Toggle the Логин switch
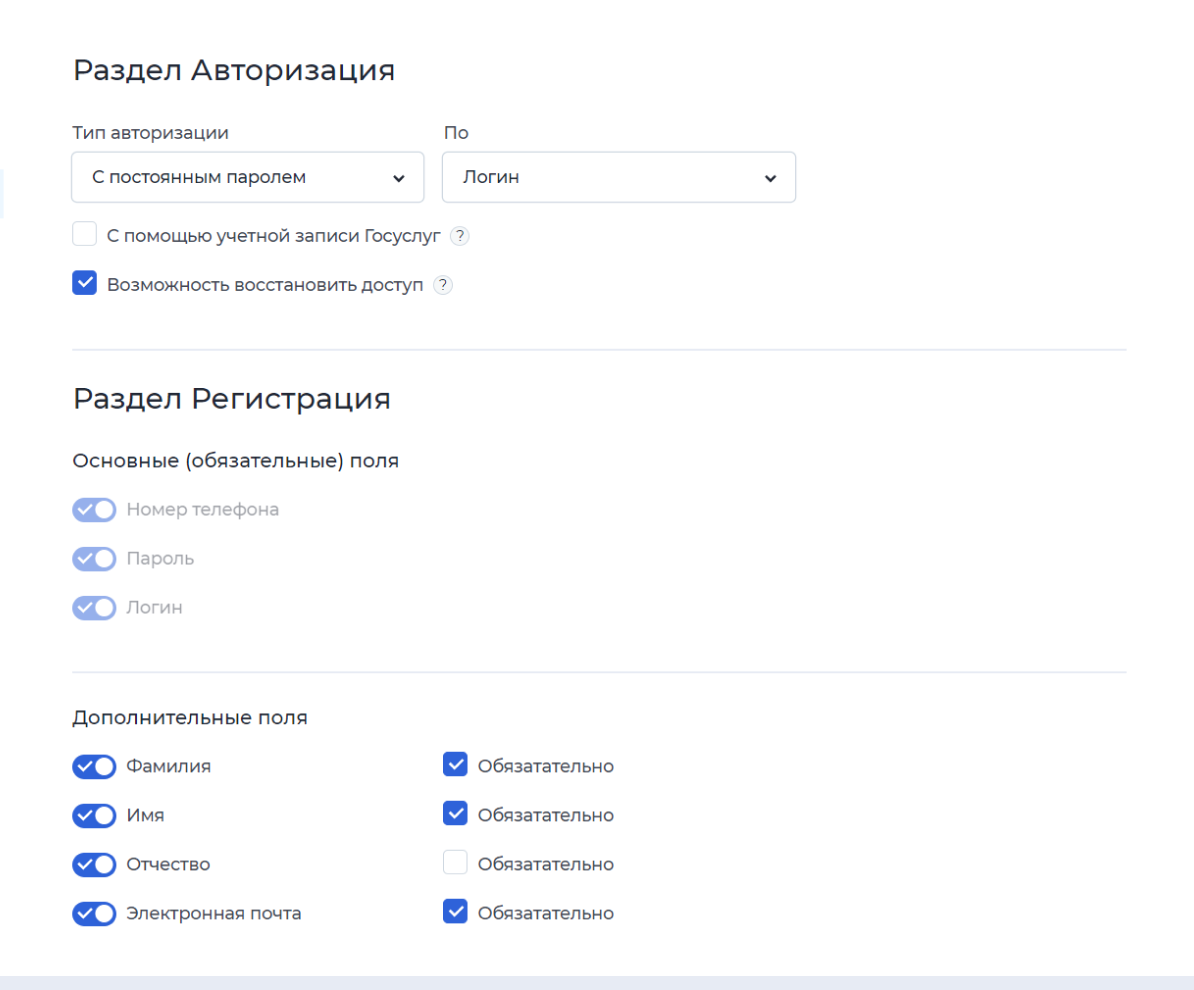The image size is (1194, 990). (x=94, y=608)
